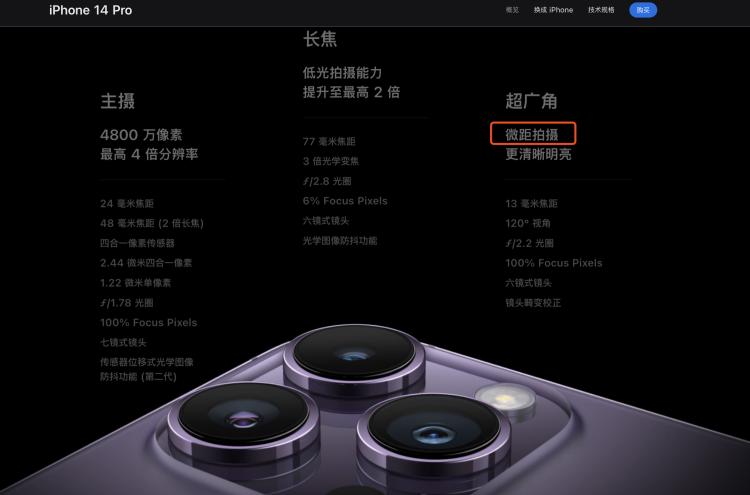Screen dimensions: 750x495
Task: Click the camera flash on the phone
Action: [x=505, y=399]
